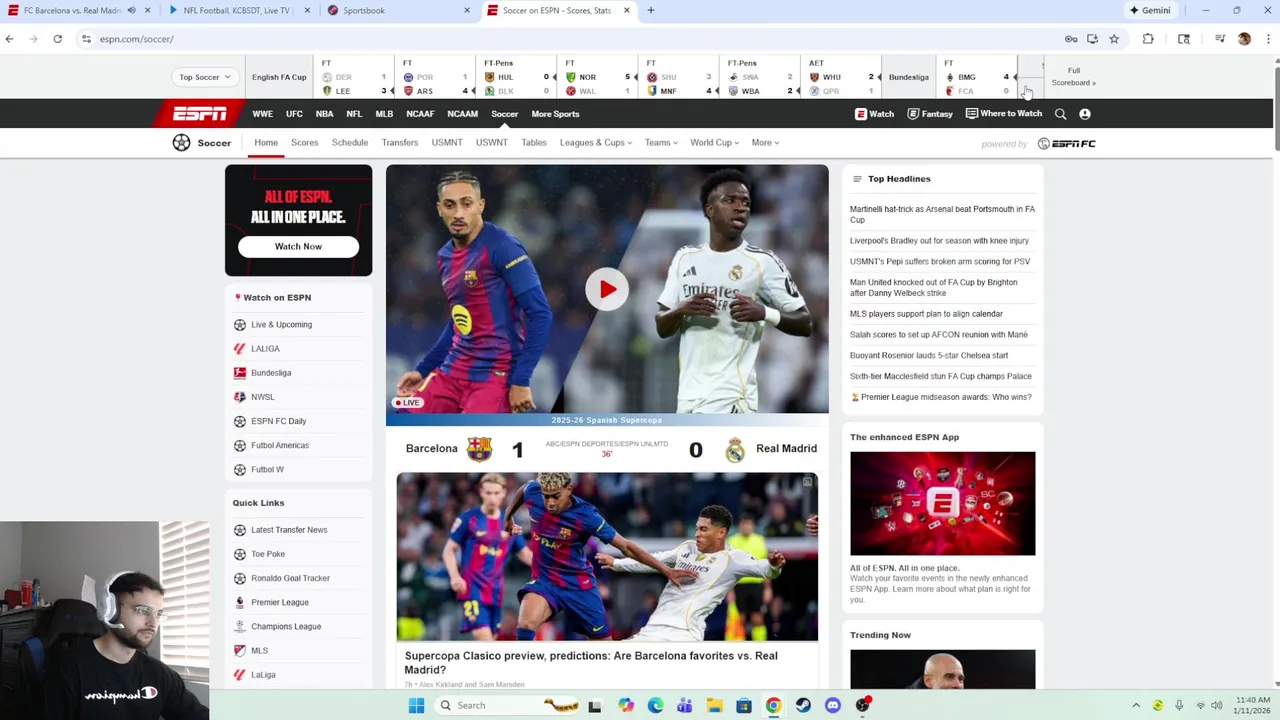
Task: Close the Sportsbook tab
Action: [466, 10]
